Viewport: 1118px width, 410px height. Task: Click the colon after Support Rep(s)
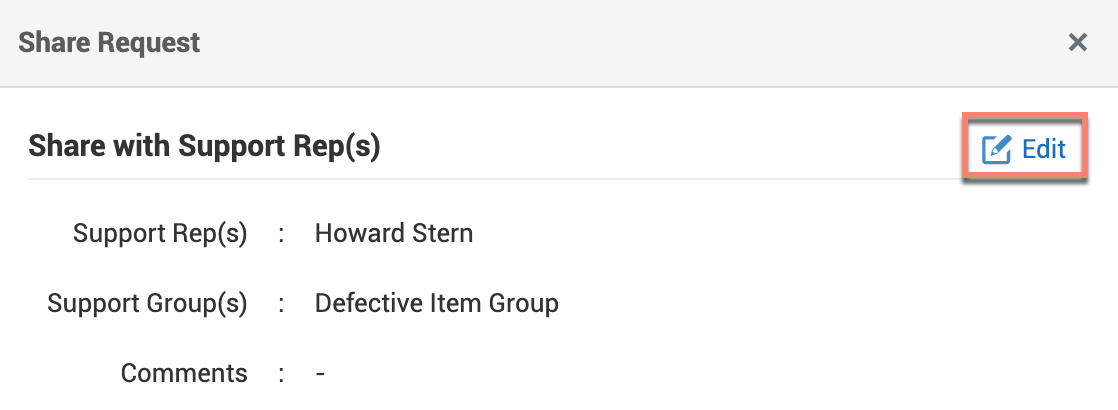point(282,234)
